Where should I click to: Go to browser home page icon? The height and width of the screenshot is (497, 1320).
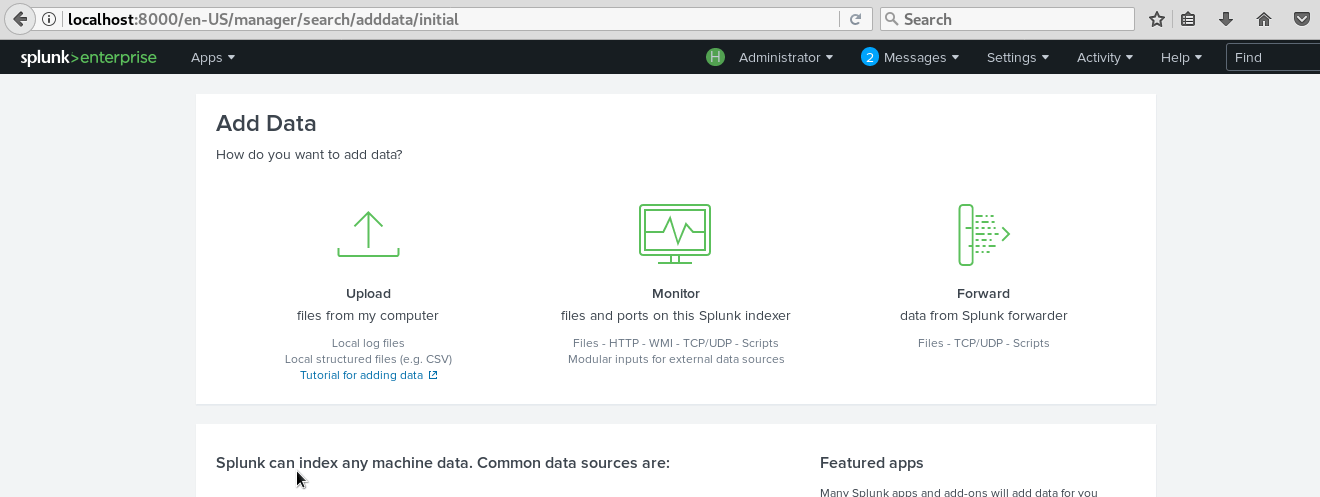[1264, 19]
